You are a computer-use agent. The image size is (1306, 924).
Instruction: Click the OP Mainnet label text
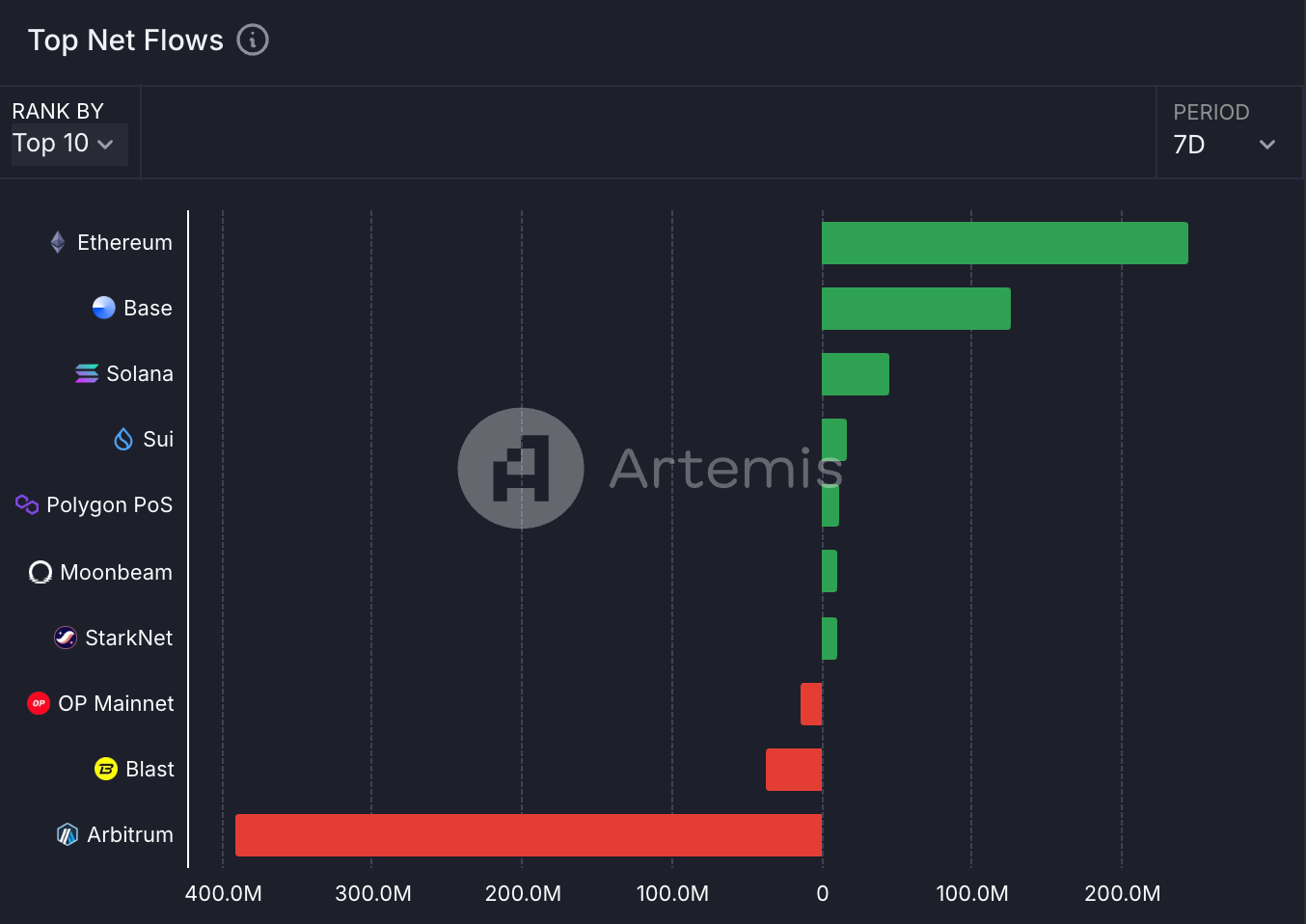click(x=116, y=703)
